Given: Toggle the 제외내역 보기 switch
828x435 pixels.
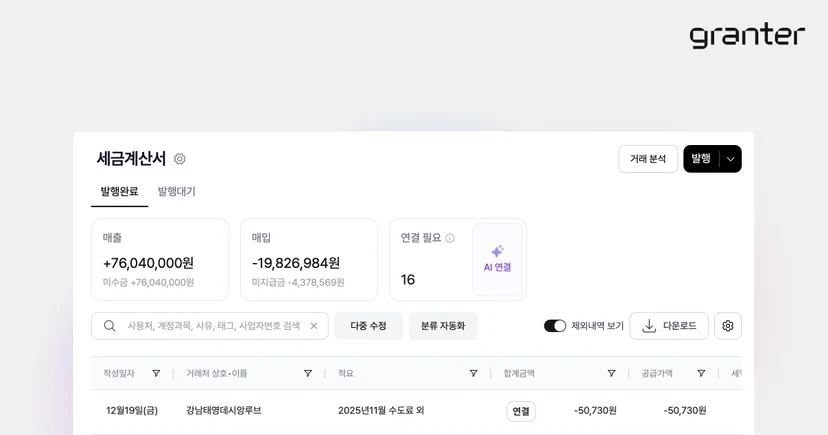Looking at the screenshot, I should 555,326.
